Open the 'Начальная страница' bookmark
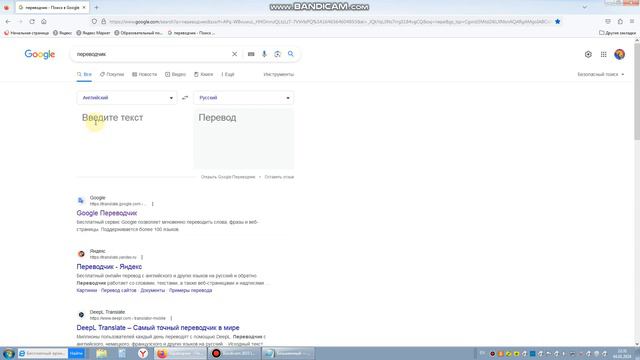Screen dimensions: 640x360 (27, 33)
